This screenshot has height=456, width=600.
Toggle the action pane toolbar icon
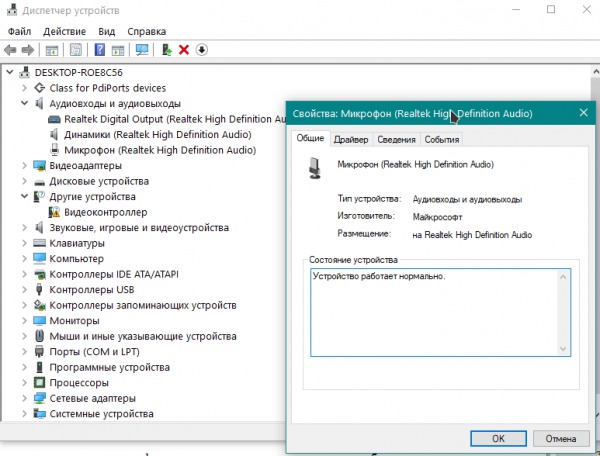tap(118, 50)
